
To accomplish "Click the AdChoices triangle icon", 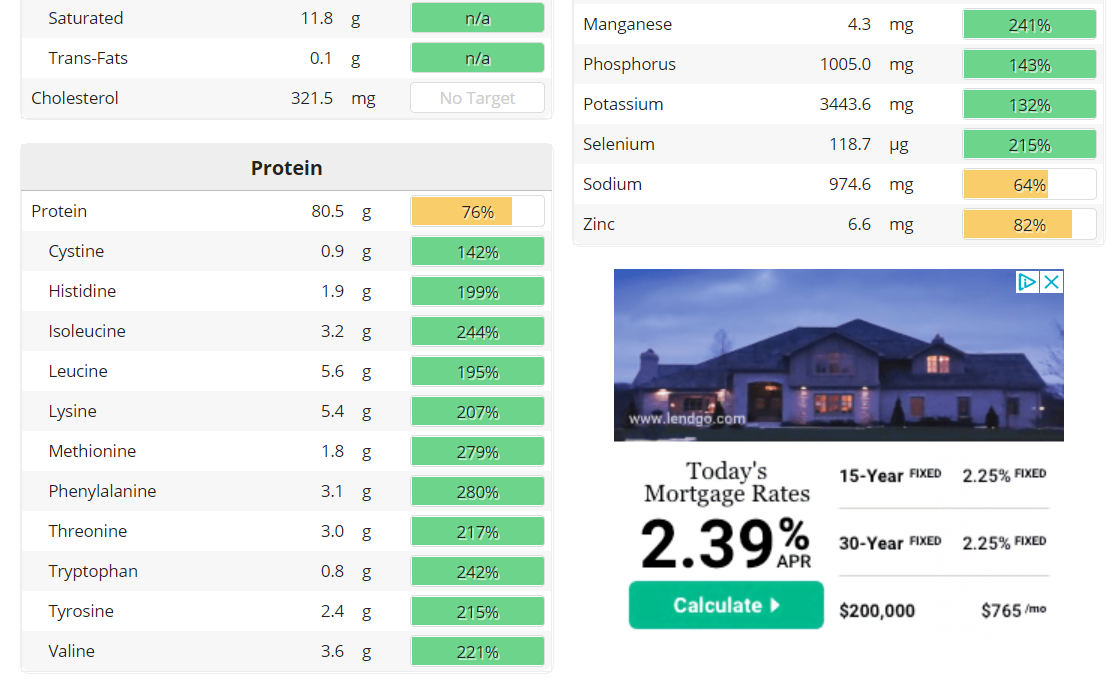I will tap(1027, 282).
